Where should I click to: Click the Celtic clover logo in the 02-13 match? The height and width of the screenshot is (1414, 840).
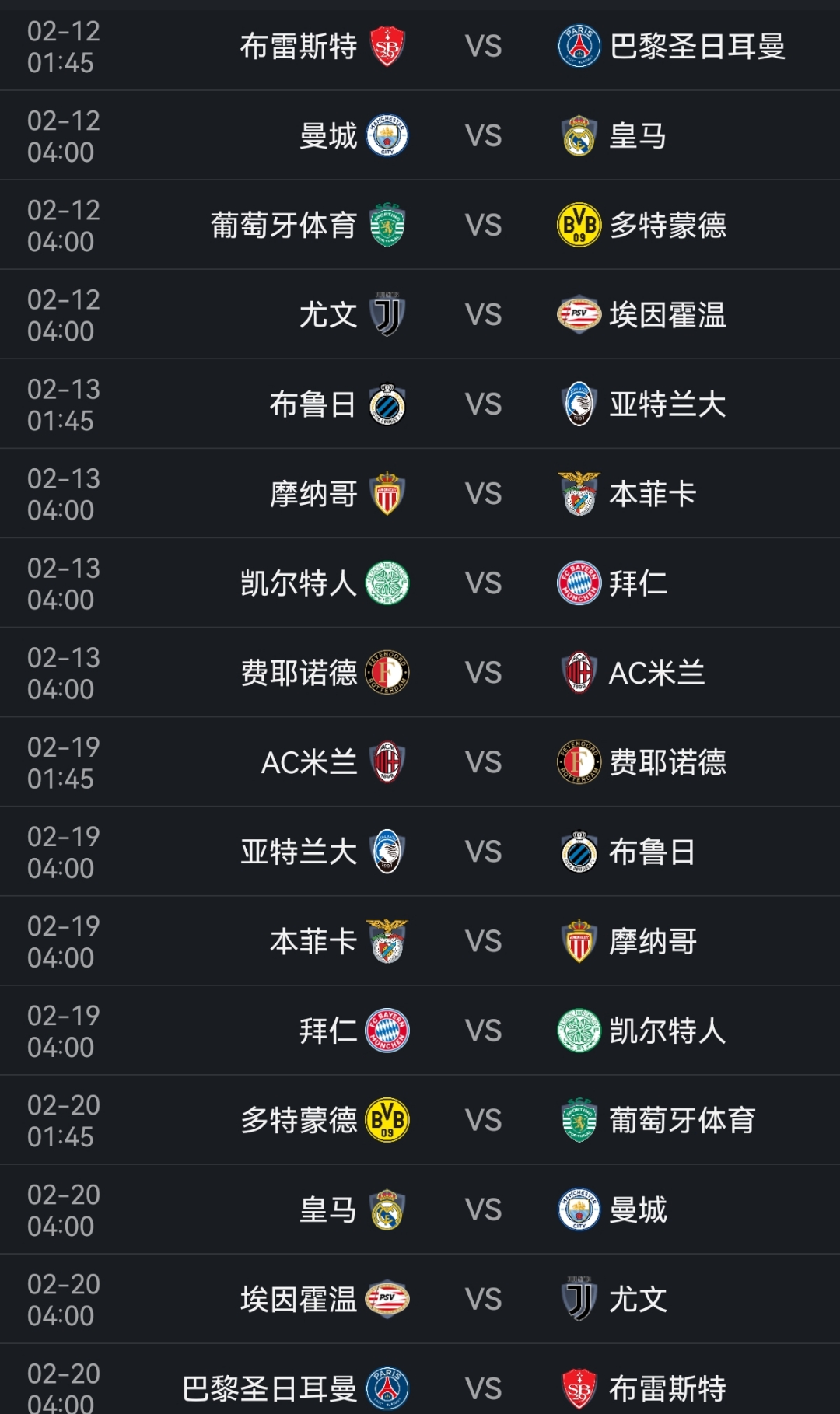pyautogui.click(x=387, y=583)
